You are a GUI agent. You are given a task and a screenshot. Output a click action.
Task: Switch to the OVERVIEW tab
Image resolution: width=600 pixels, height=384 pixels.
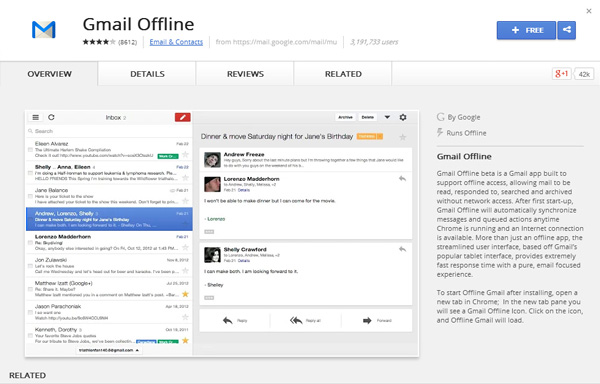[49, 74]
